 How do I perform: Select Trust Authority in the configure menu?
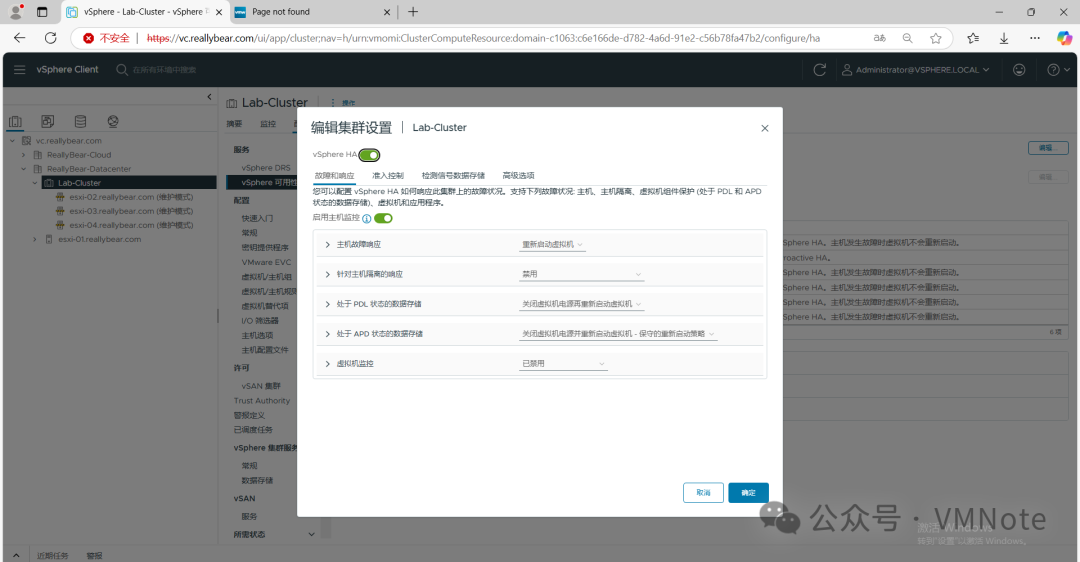[262, 401]
